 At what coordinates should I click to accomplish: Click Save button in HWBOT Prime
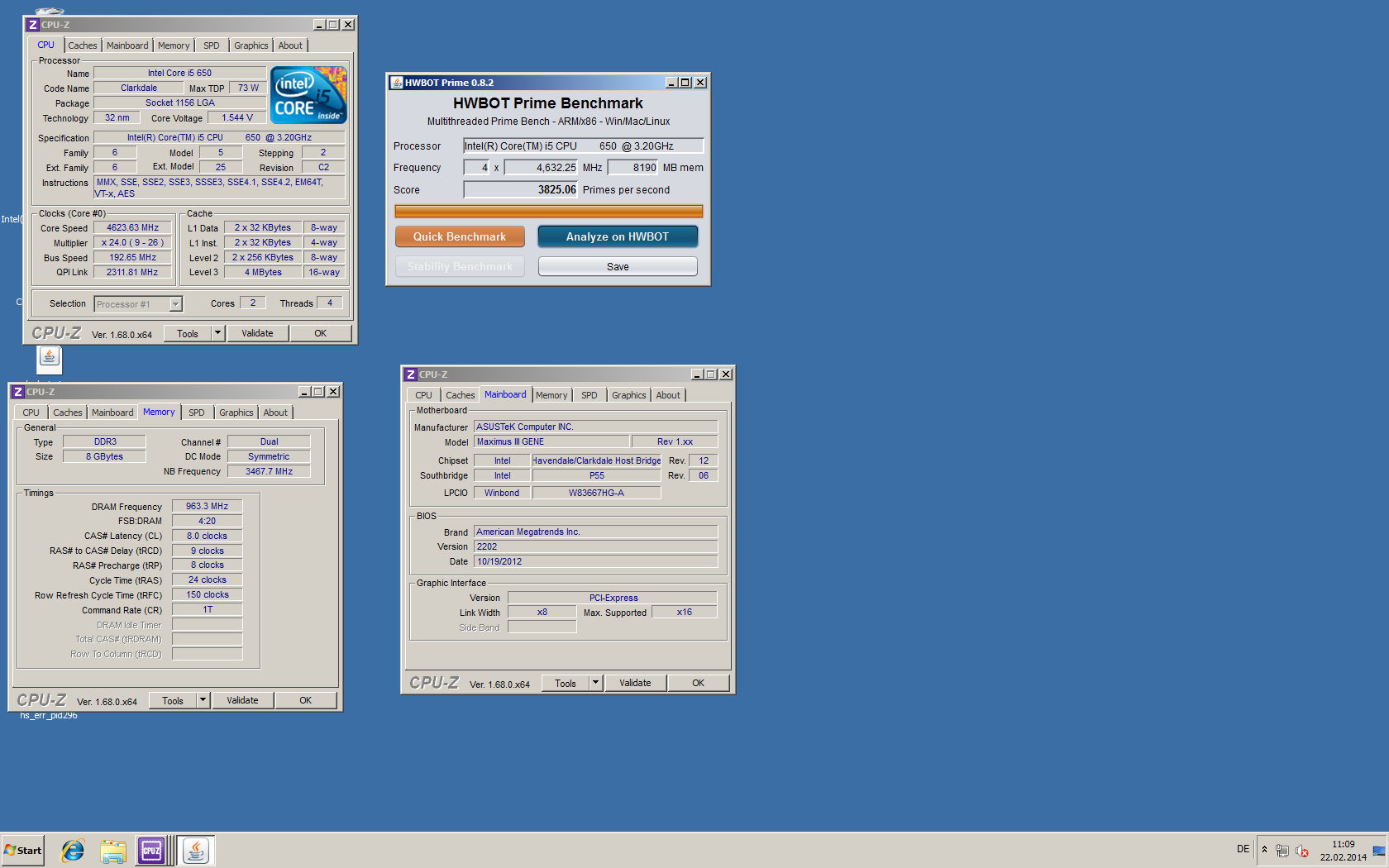pyautogui.click(x=618, y=266)
